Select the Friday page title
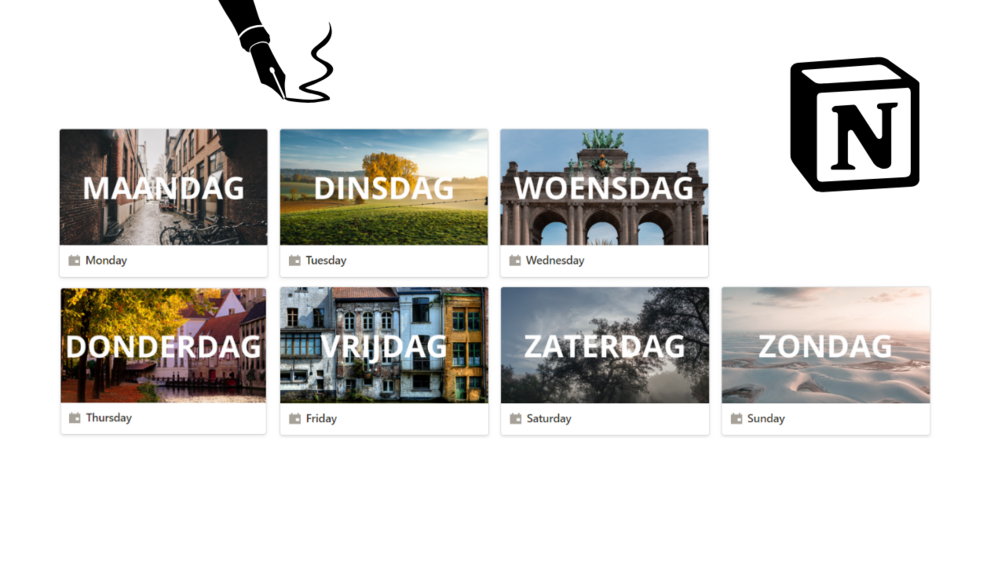This screenshot has width=1005, height=565. click(321, 418)
